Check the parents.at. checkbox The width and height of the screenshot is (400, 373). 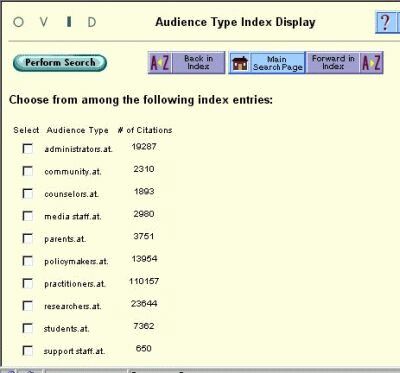[28, 238]
